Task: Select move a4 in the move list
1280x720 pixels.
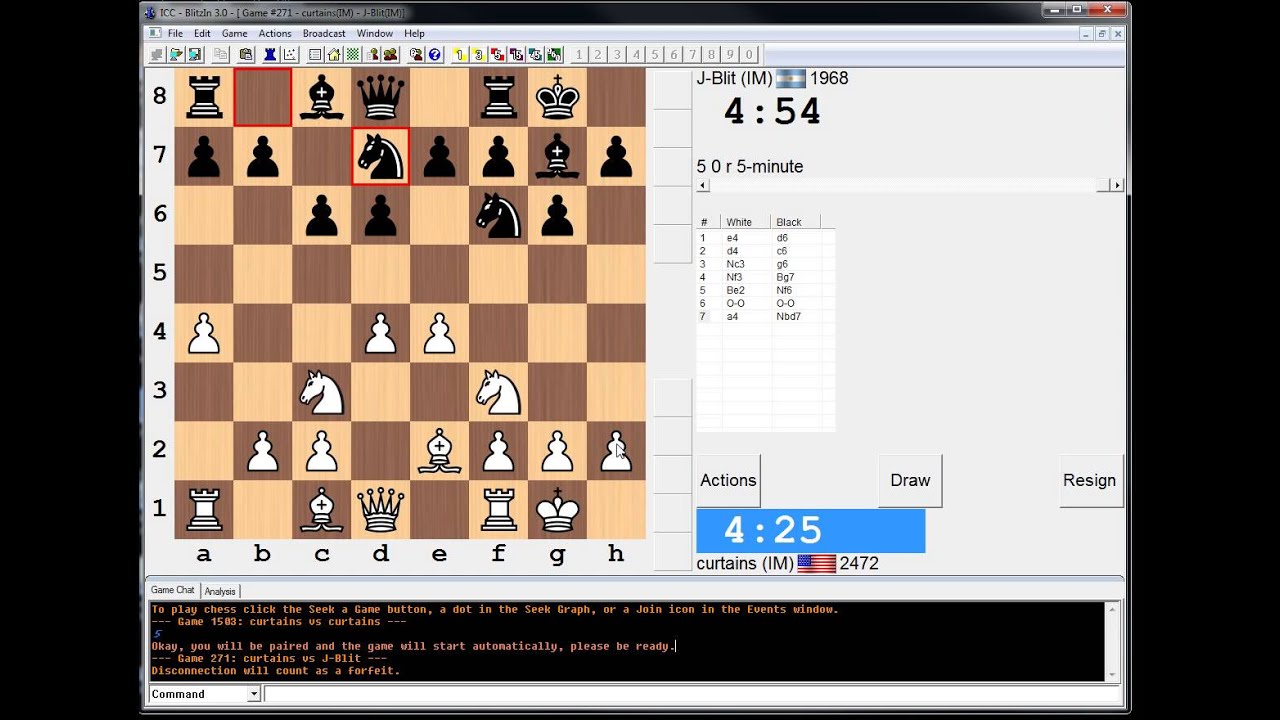Action: click(733, 316)
